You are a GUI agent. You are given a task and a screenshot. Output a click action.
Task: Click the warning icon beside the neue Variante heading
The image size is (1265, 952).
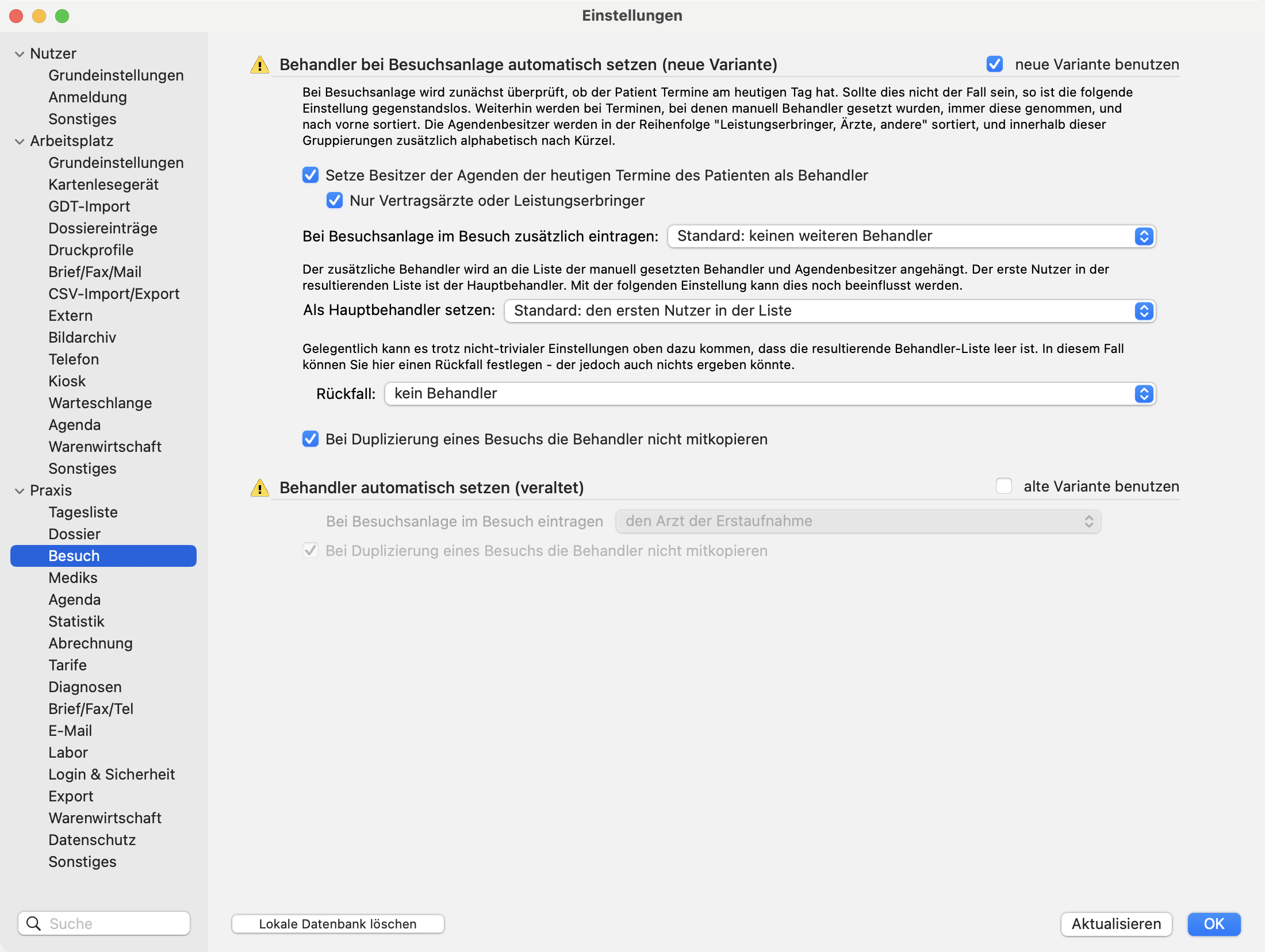click(260, 65)
